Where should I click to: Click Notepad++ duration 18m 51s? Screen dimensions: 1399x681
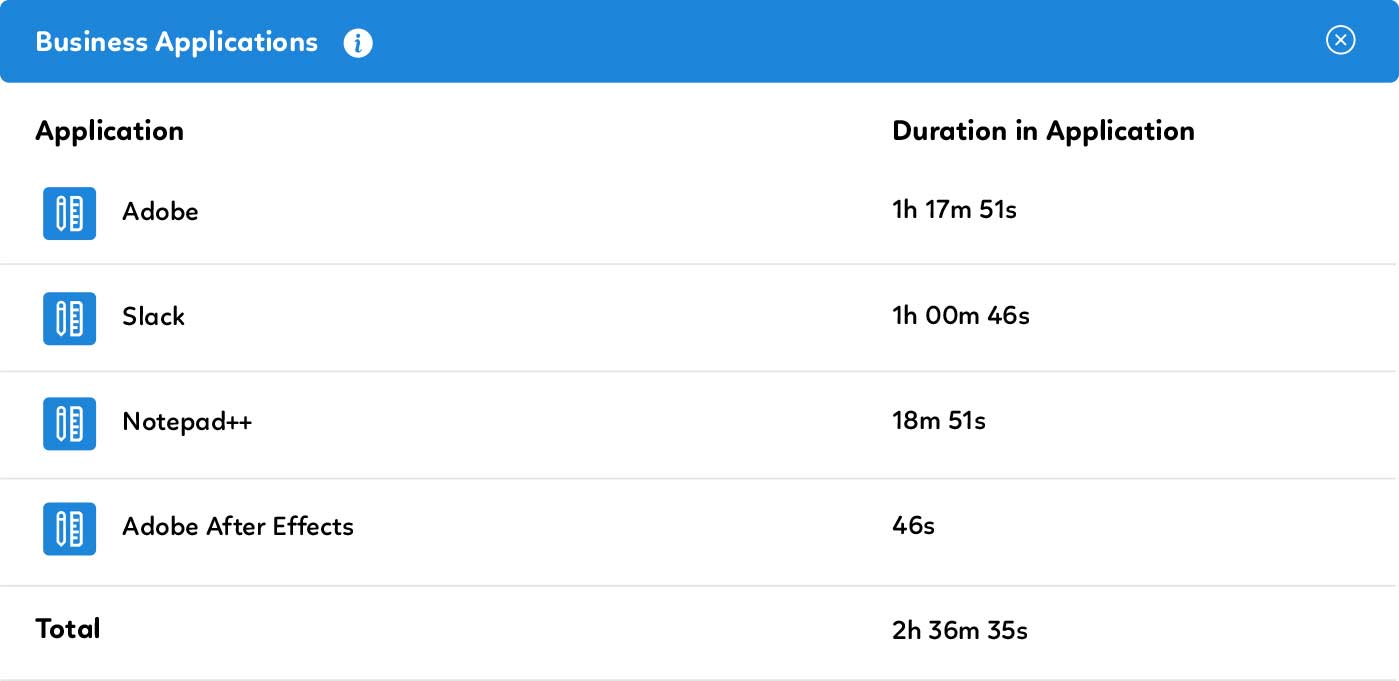938,421
